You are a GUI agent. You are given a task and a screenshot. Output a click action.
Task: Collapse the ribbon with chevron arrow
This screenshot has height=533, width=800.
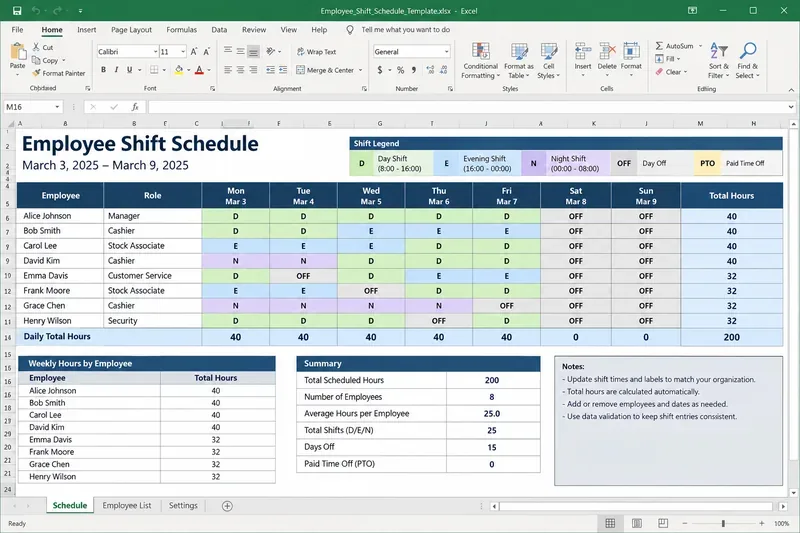(791, 90)
